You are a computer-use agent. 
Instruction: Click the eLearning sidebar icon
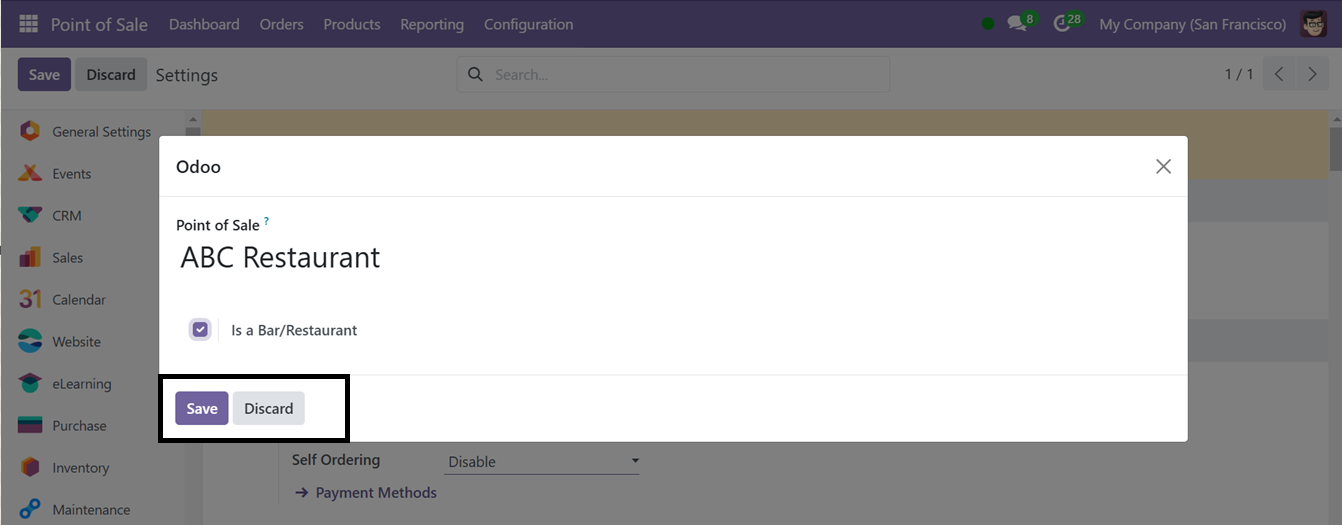tap(30, 383)
